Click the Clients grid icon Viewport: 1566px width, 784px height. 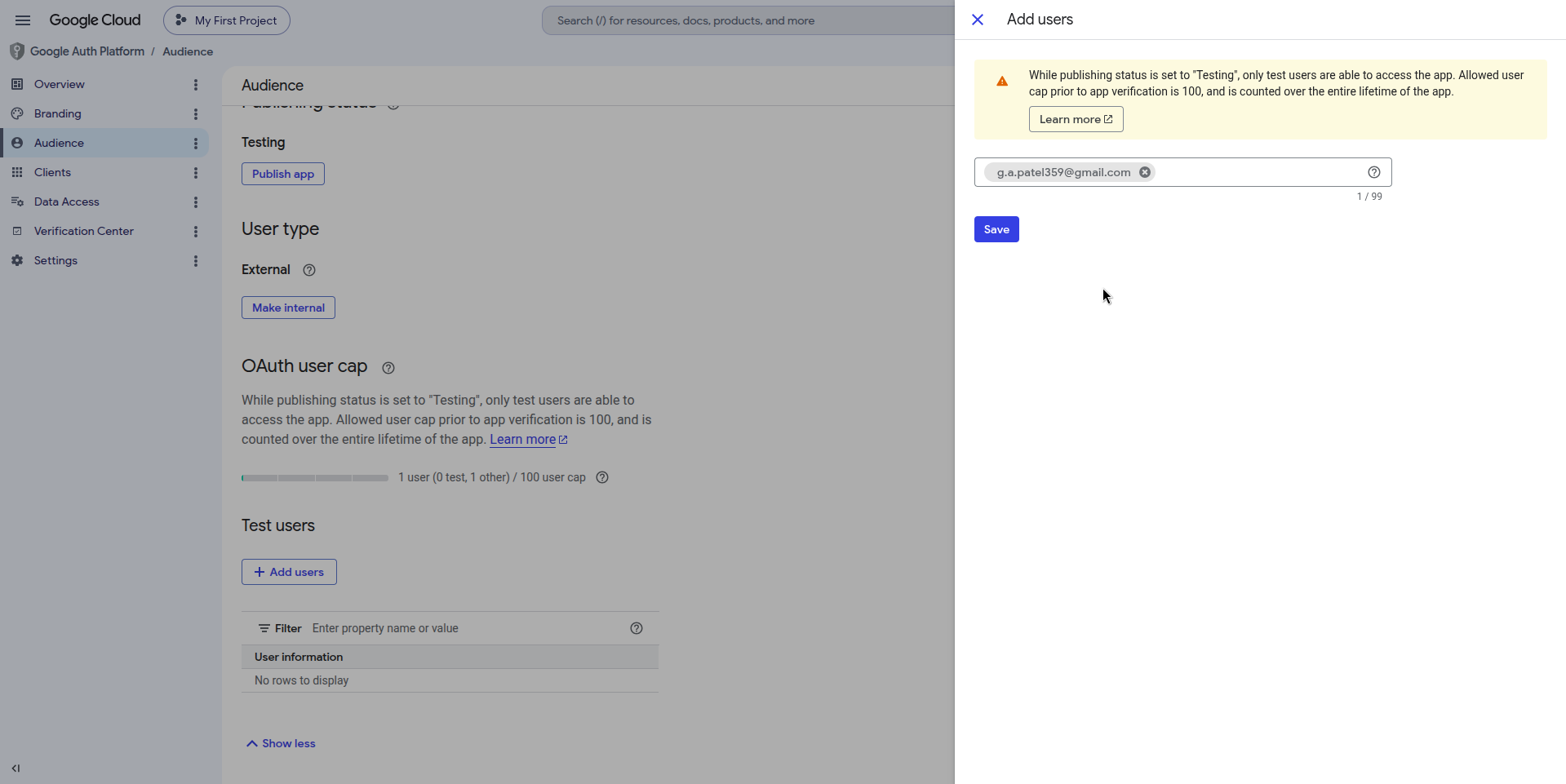[x=17, y=172]
